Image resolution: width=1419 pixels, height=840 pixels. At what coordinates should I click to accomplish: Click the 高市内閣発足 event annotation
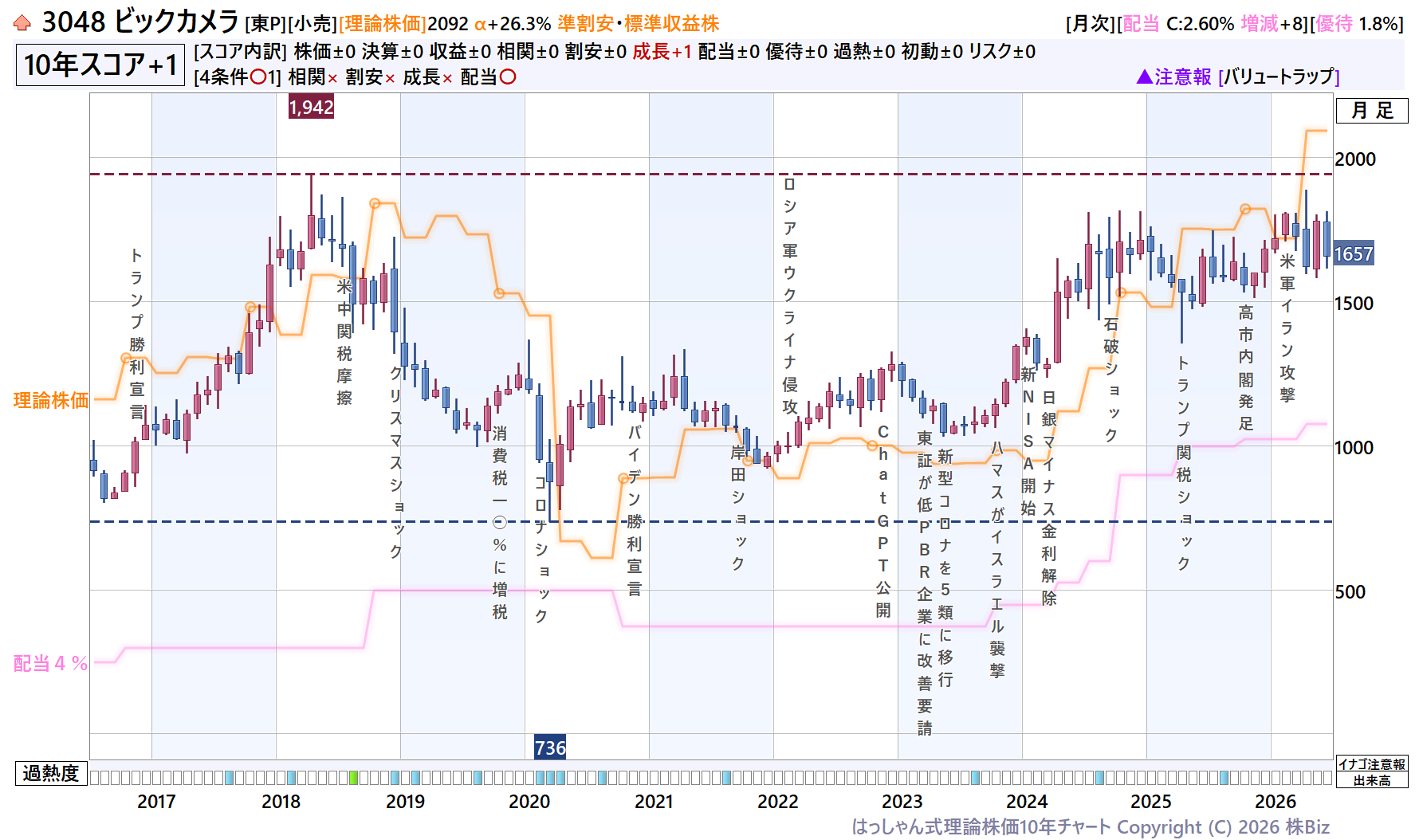1246,367
